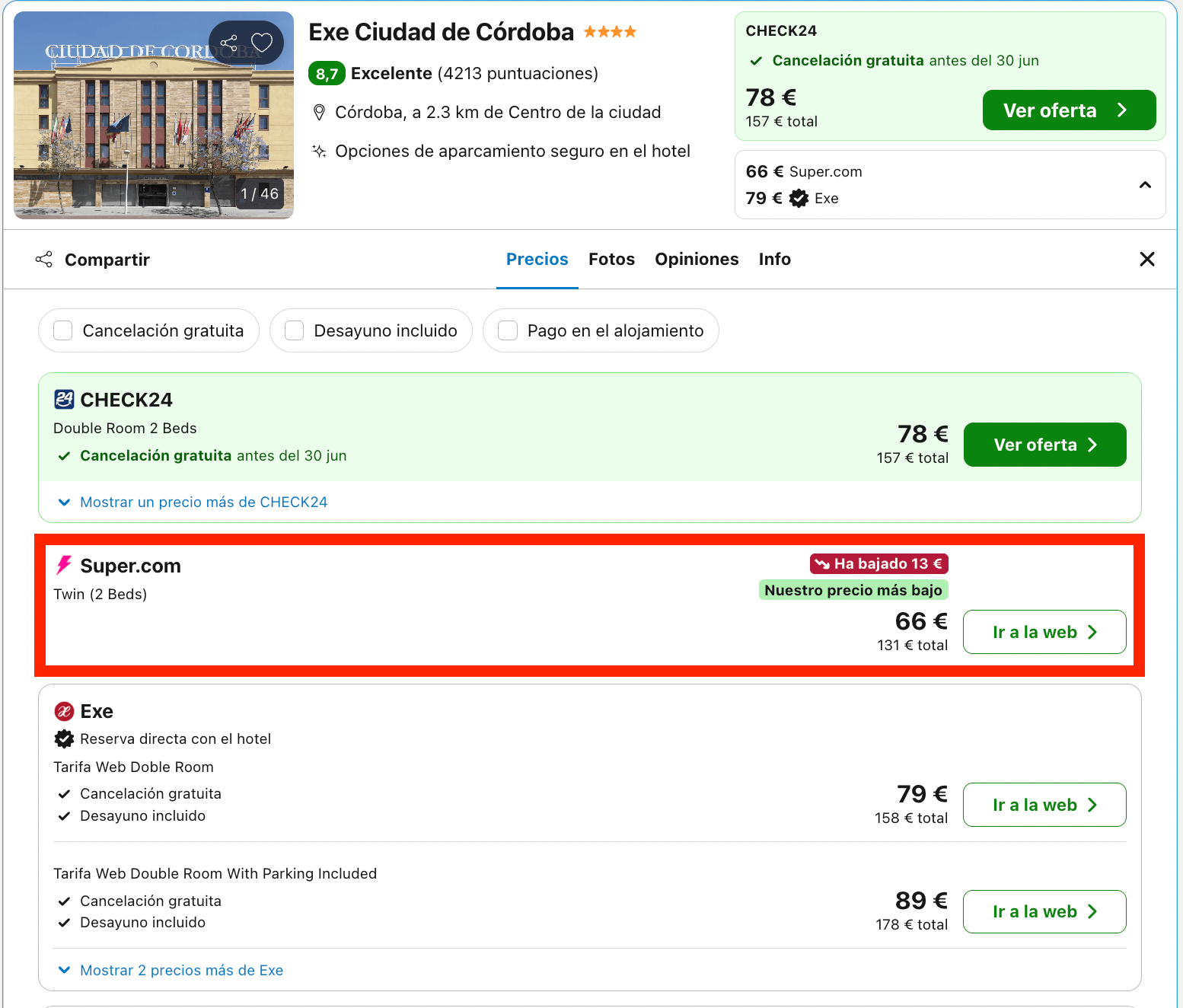Click the Twin (2 Beds) room label

click(100, 594)
